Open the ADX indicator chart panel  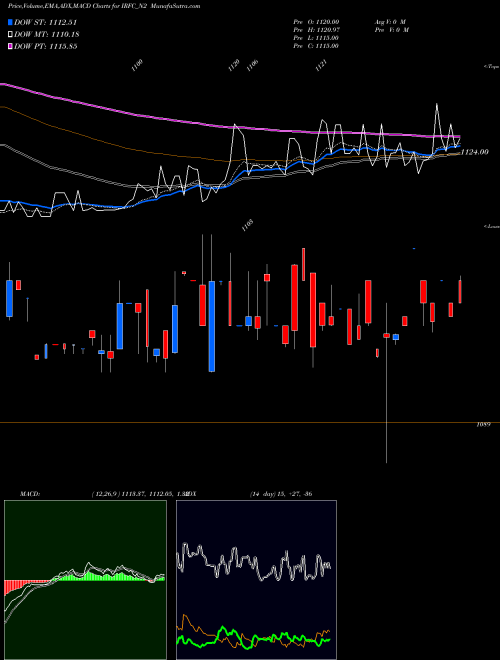[256, 580]
